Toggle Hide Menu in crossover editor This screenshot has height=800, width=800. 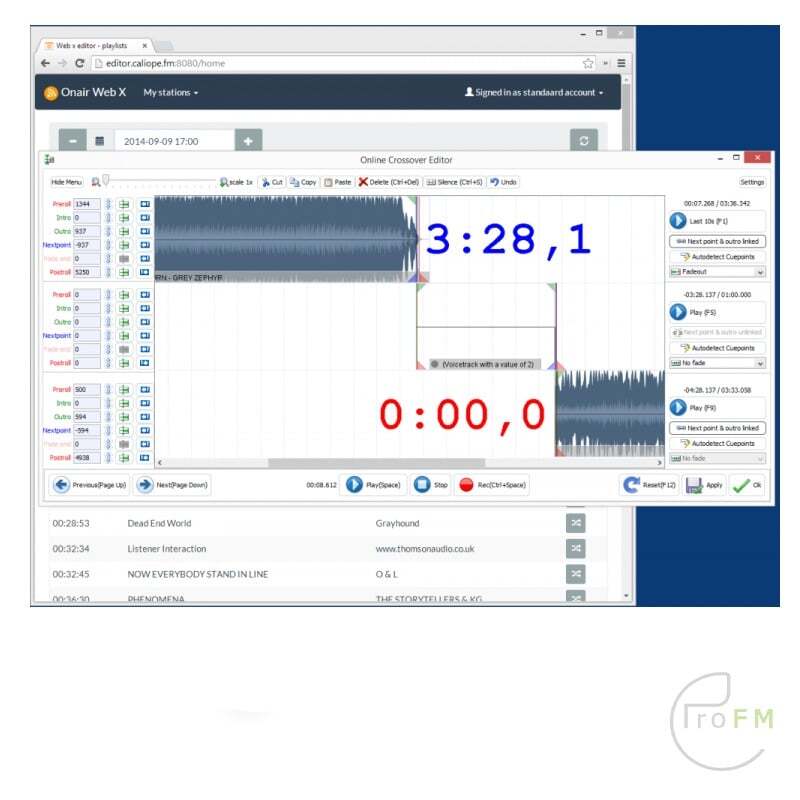67,182
